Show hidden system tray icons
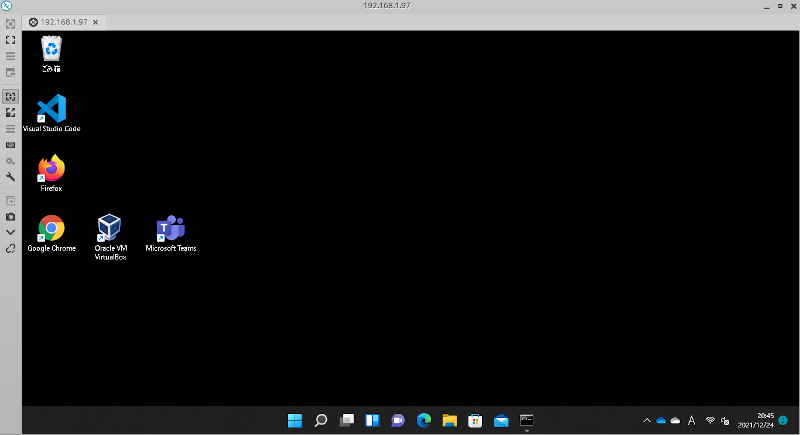This screenshot has width=800, height=435. coord(646,420)
